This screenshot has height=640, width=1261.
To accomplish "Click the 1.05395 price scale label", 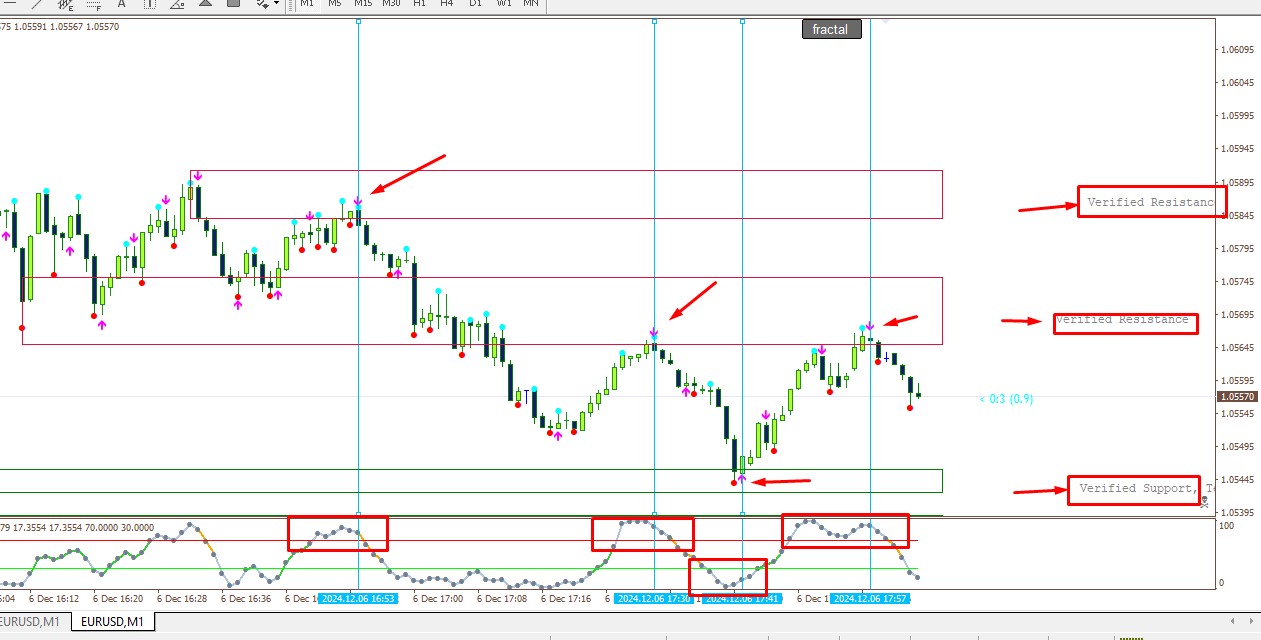I will [1238, 513].
